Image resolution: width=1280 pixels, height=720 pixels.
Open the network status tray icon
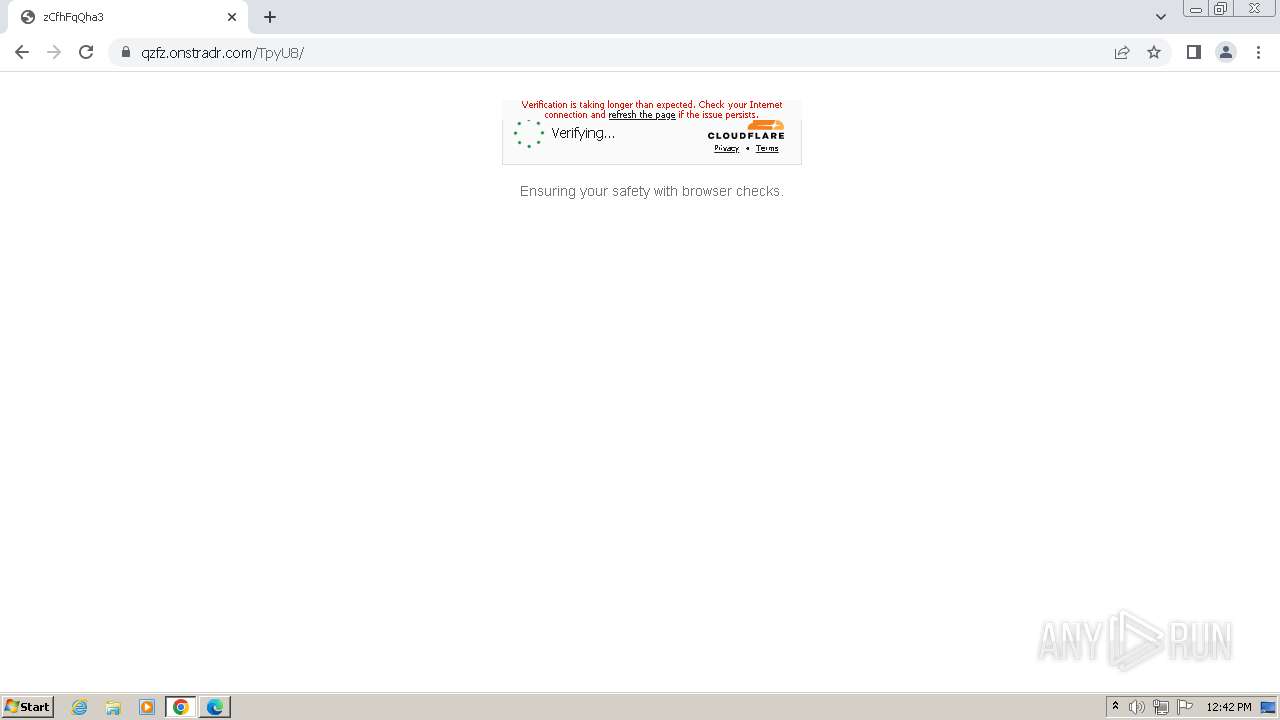pyautogui.click(x=1161, y=707)
